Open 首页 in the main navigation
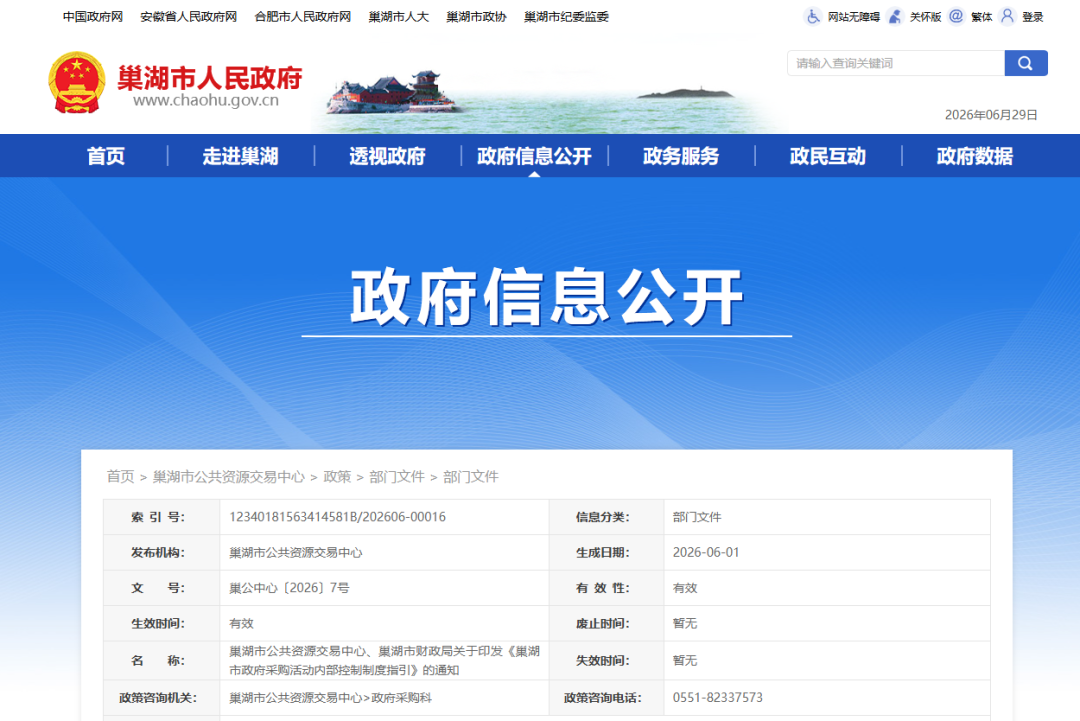The height and width of the screenshot is (721, 1080). (x=106, y=156)
